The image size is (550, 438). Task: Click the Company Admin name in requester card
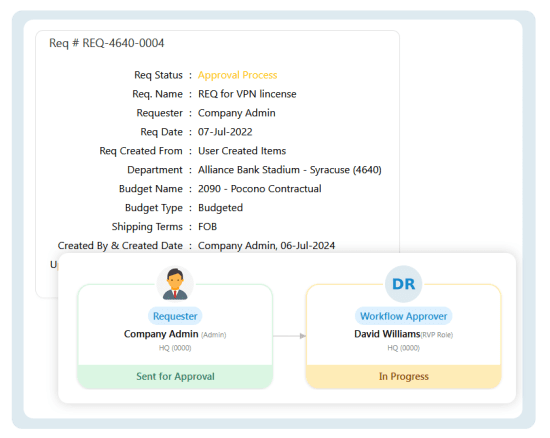coord(161,334)
